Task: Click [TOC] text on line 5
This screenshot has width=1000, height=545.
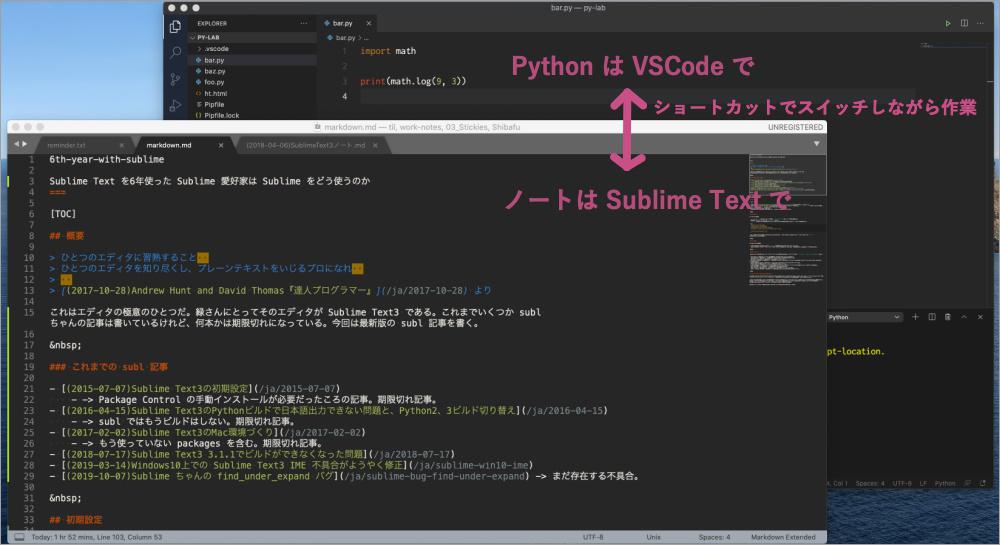Action: click(62, 214)
